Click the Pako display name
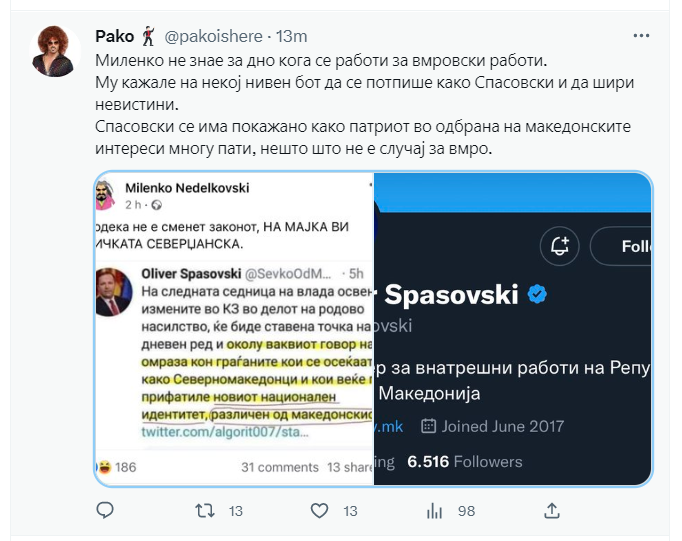 pyautogui.click(x=114, y=36)
